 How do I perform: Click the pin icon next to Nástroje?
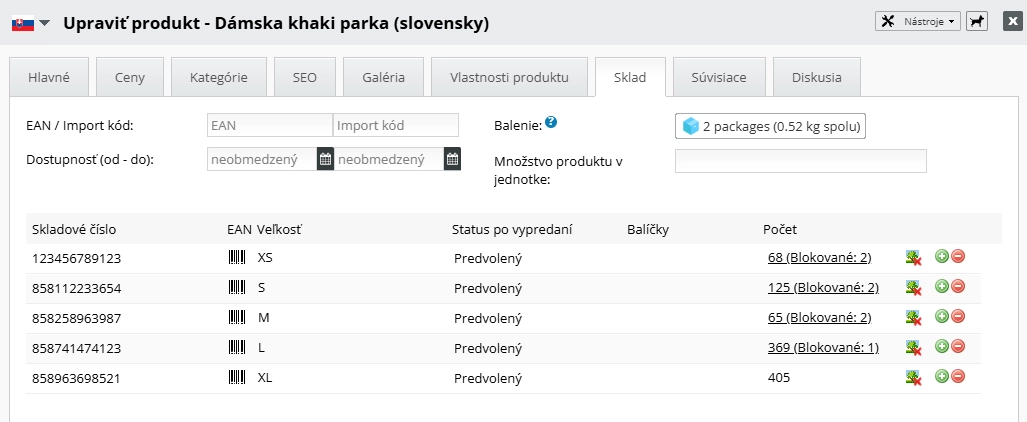[976, 20]
